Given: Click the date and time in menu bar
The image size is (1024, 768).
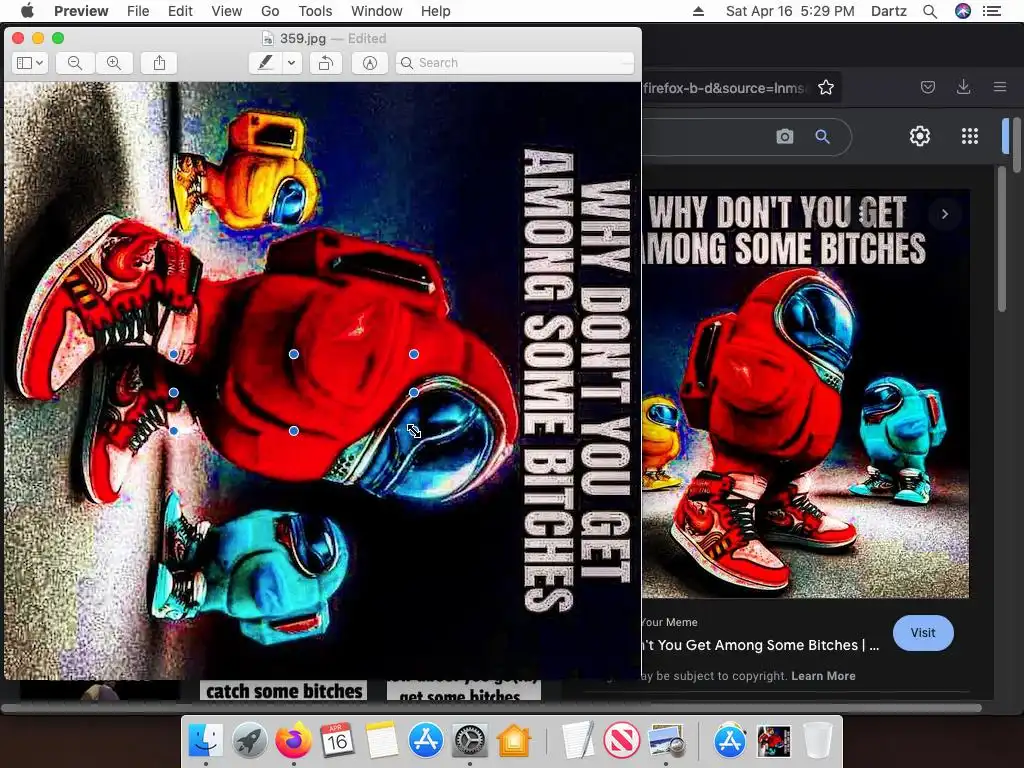Looking at the screenshot, I should [790, 11].
